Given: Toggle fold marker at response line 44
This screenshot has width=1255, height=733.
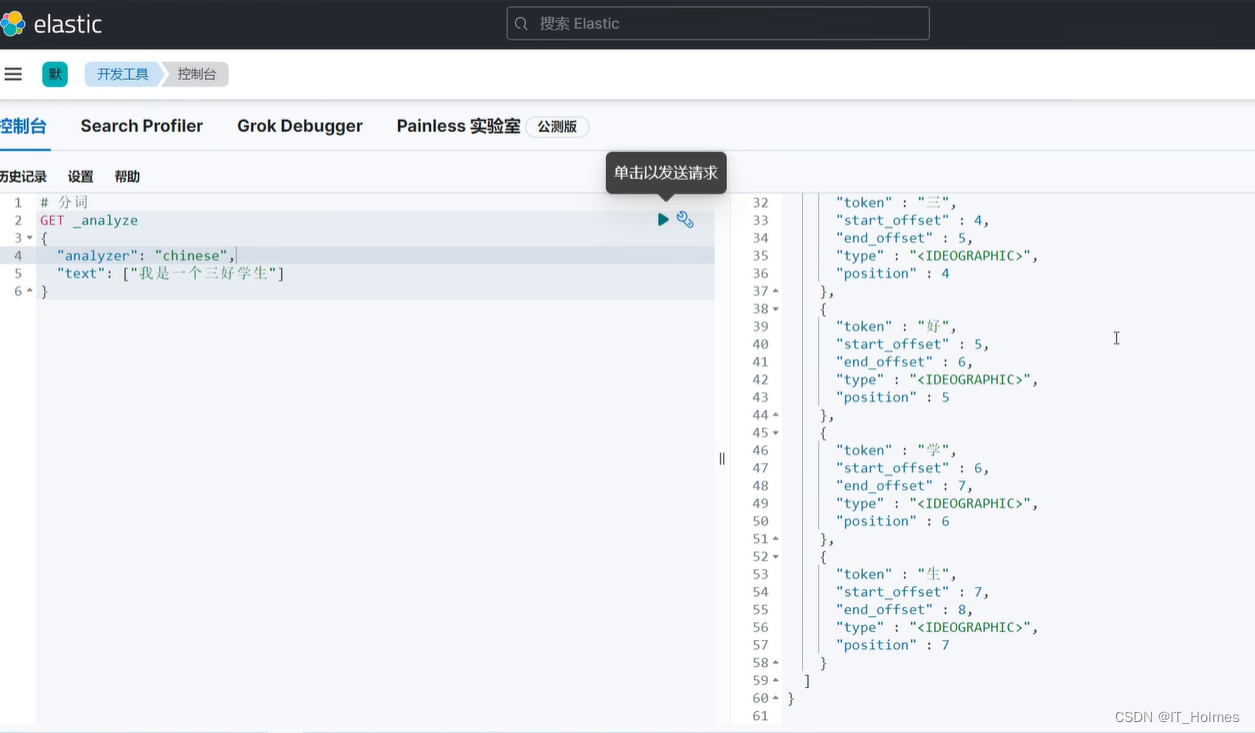Looking at the screenshot, I should [776, 415].
